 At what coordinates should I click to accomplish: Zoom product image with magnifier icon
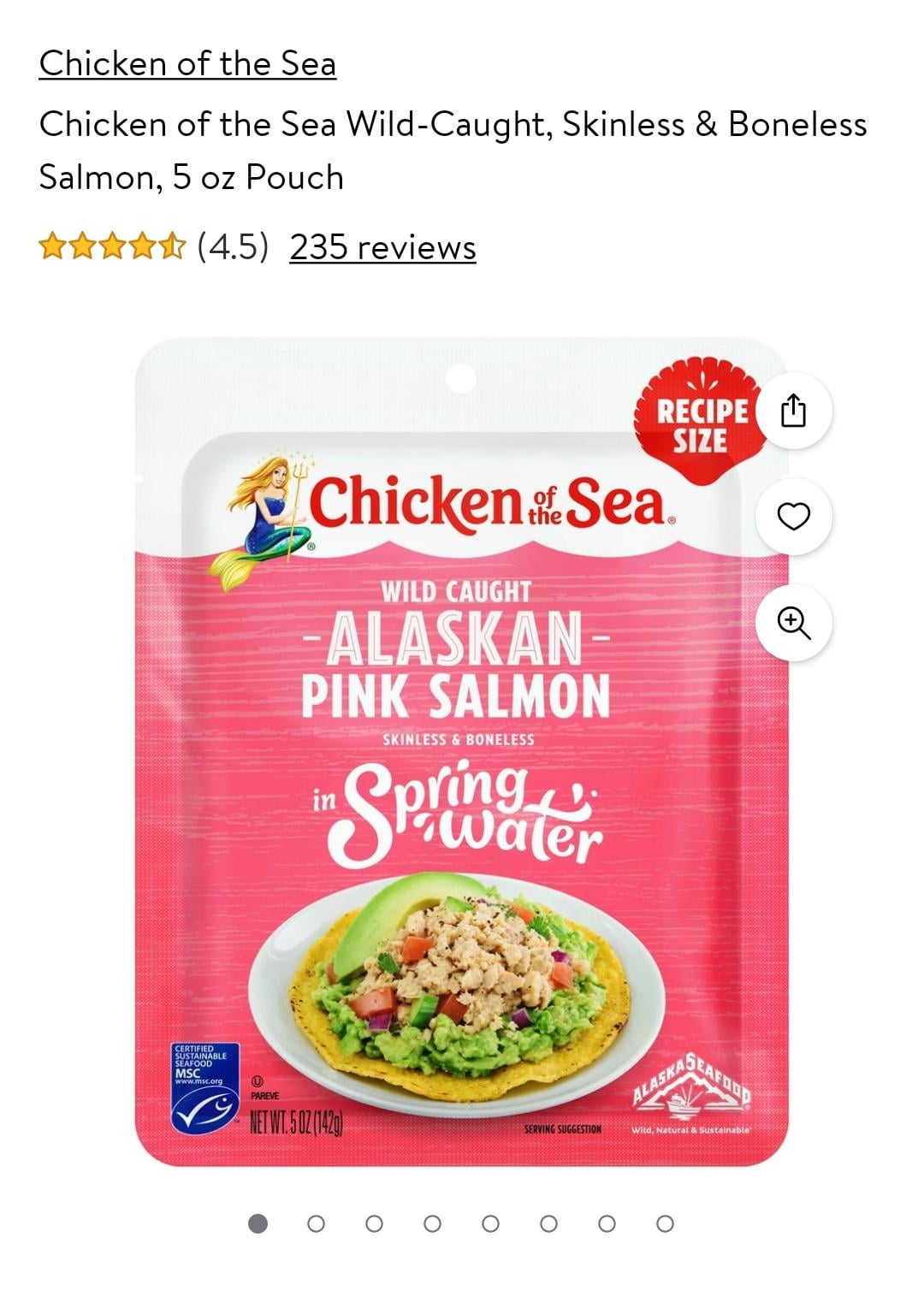793,622
